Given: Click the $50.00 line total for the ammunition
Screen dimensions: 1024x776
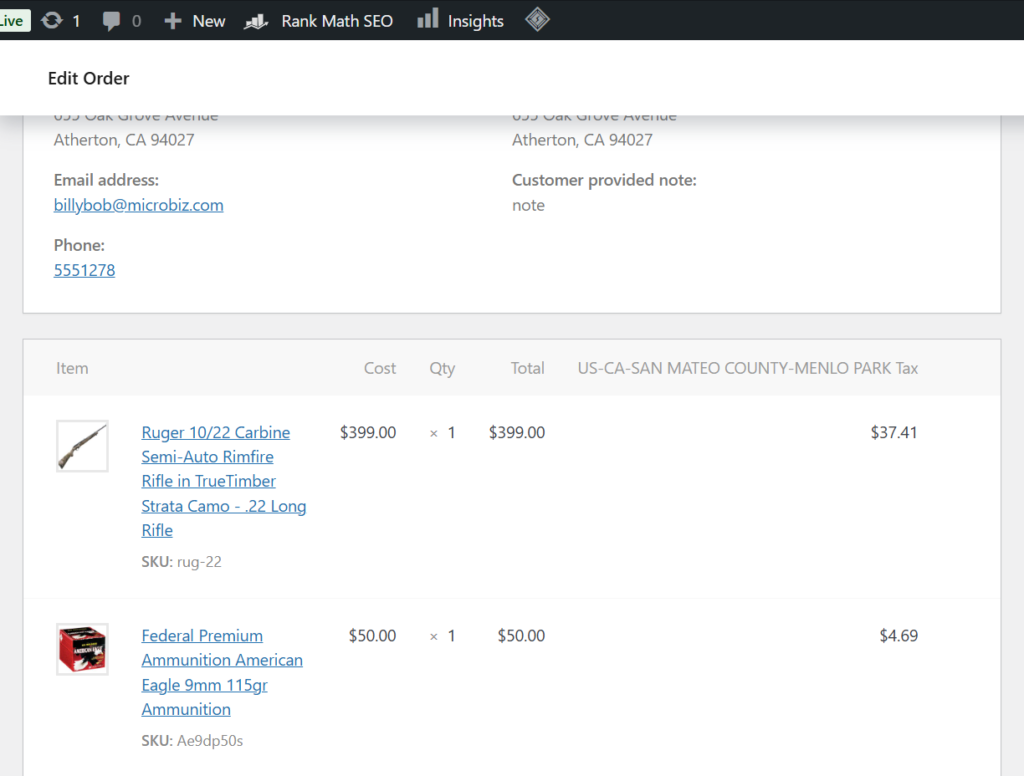Looking at the screenshot, I should click(x=521, y=636).
